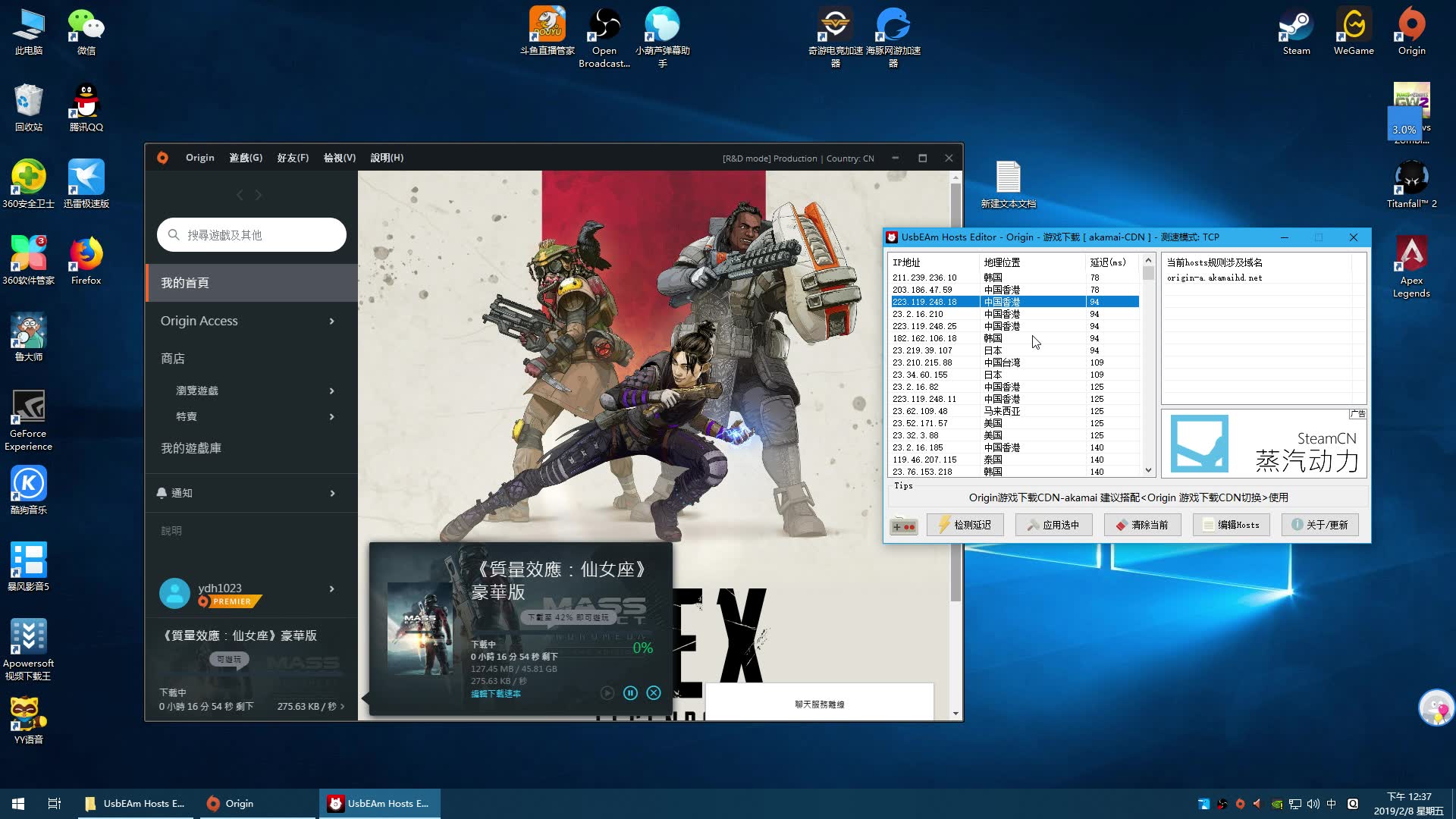Select the row with IP 223.119.248.18
Screen dimensions: 1456x819
[x=1015, y=302]
